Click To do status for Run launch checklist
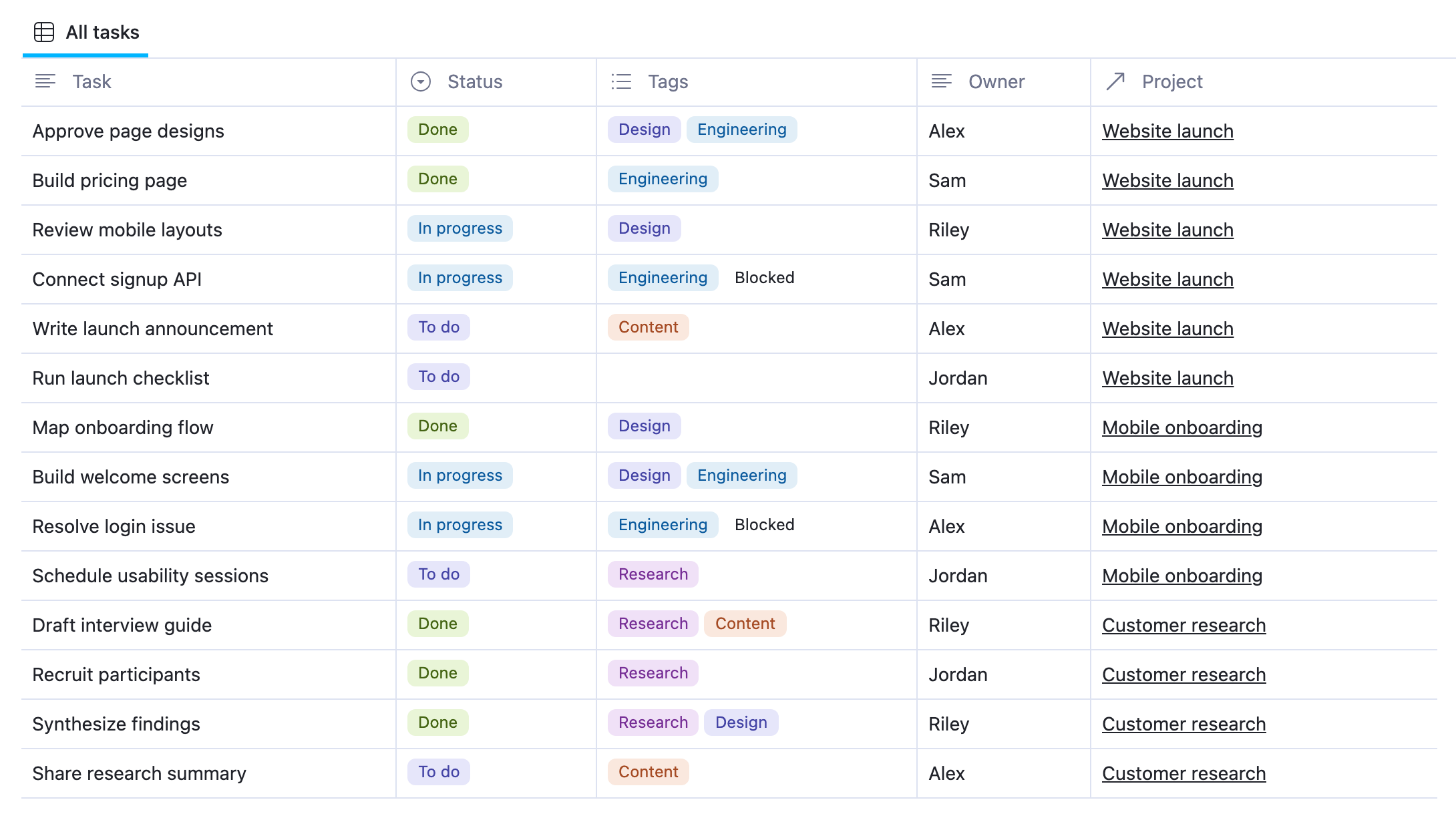The width and height of the screenshot is (1456, 828). click(x=439, y=377)
